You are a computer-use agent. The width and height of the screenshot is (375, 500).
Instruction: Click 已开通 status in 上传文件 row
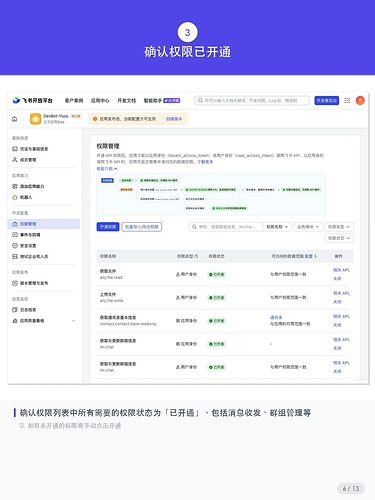point(217,298)
